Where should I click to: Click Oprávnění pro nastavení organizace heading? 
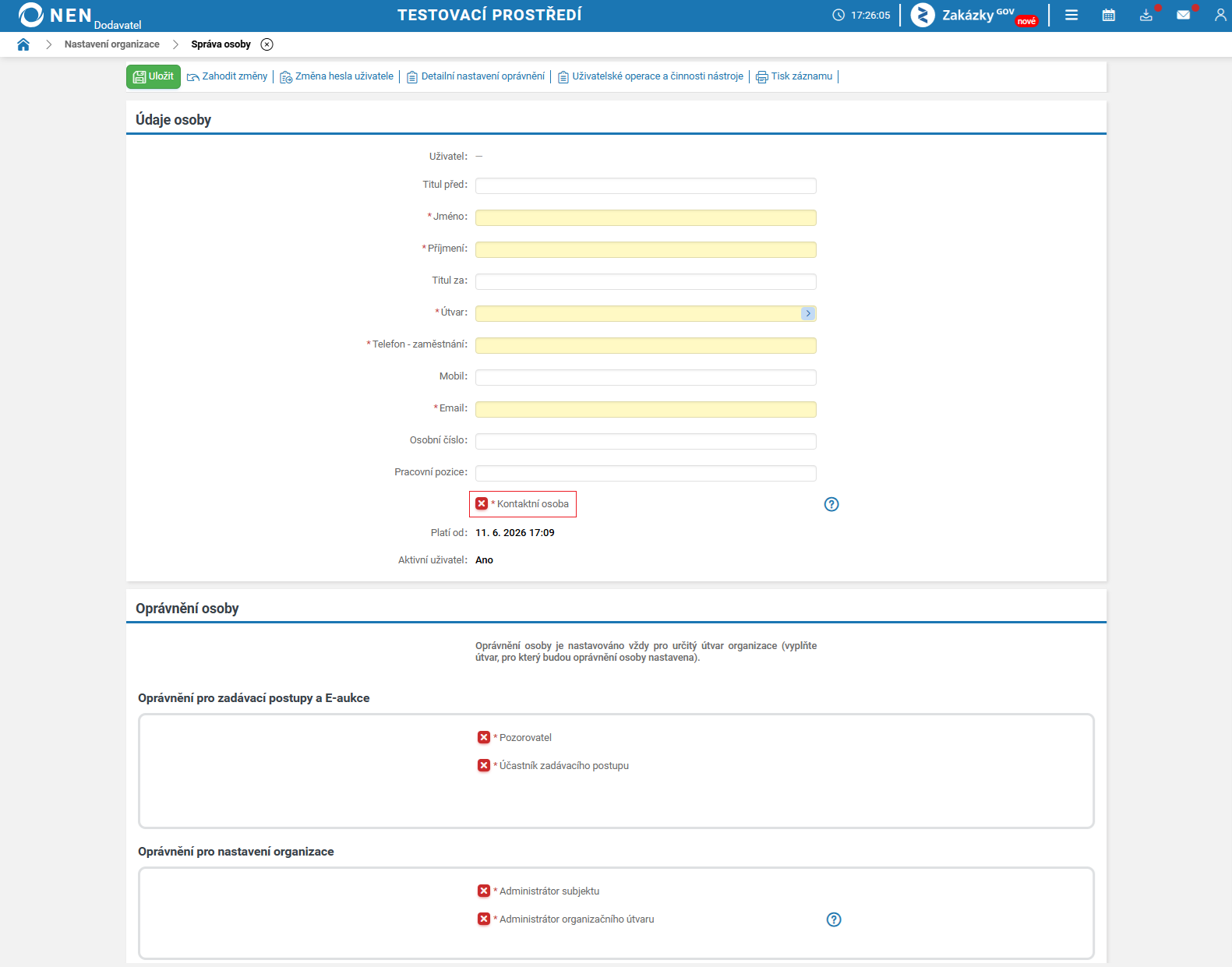(236, 852)
